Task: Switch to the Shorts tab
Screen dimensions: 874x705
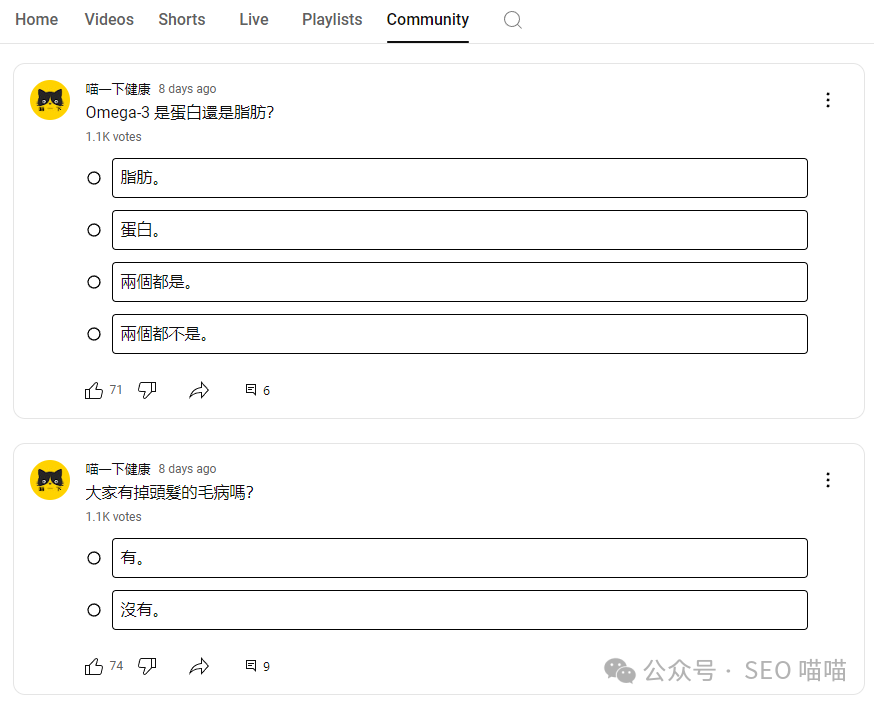Action: (x=182, y=20)
